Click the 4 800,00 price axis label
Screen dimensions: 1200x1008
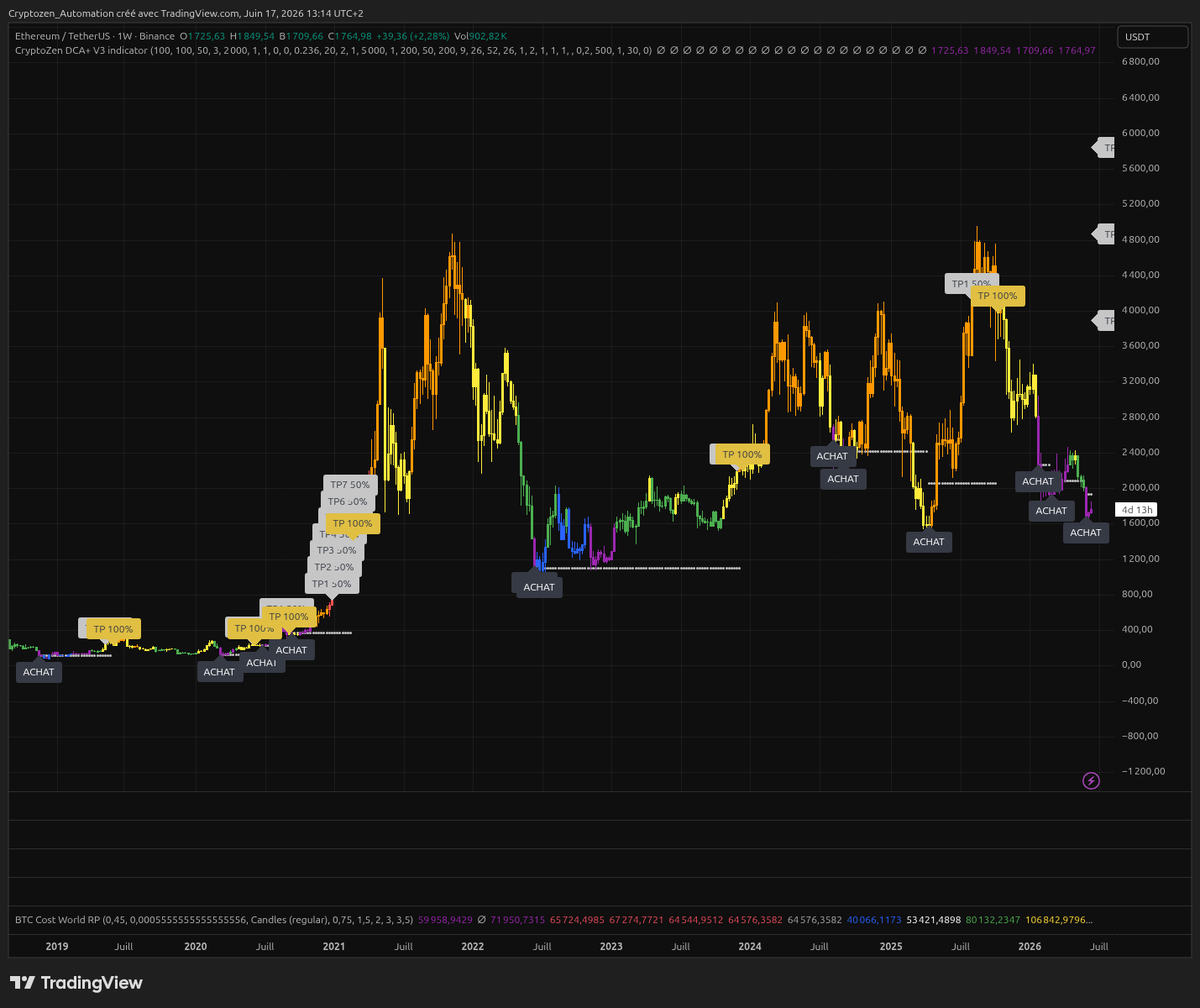click(1140, 239)
